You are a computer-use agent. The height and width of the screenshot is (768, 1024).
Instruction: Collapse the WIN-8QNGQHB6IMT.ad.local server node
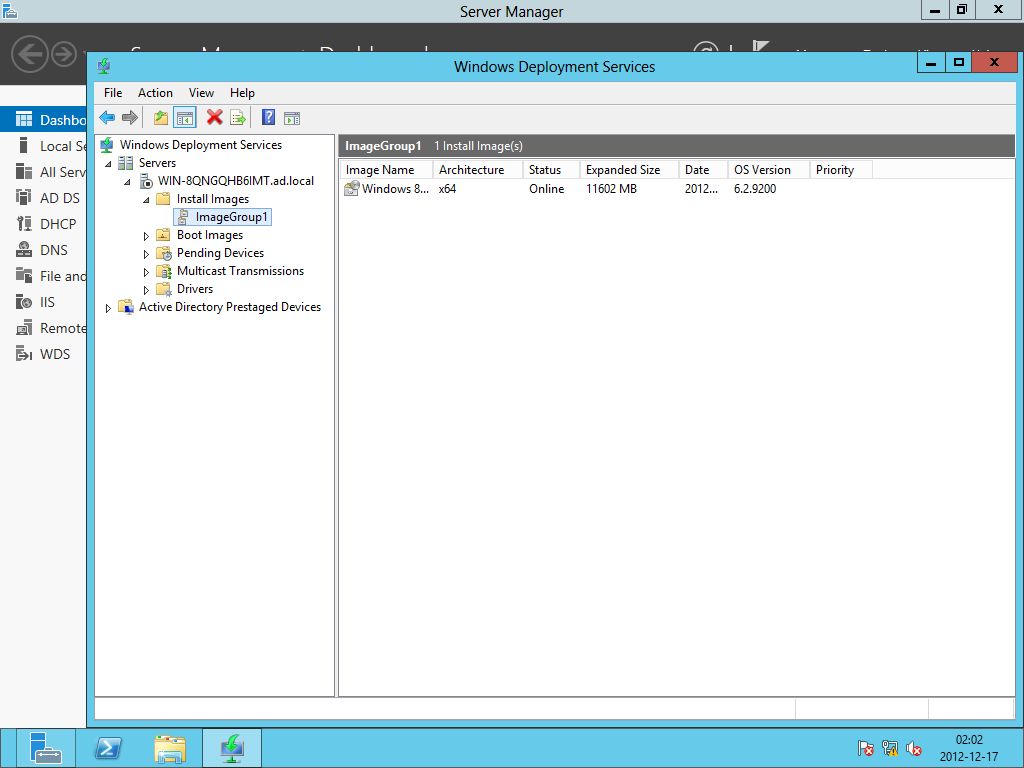click(x=127, y=182)
